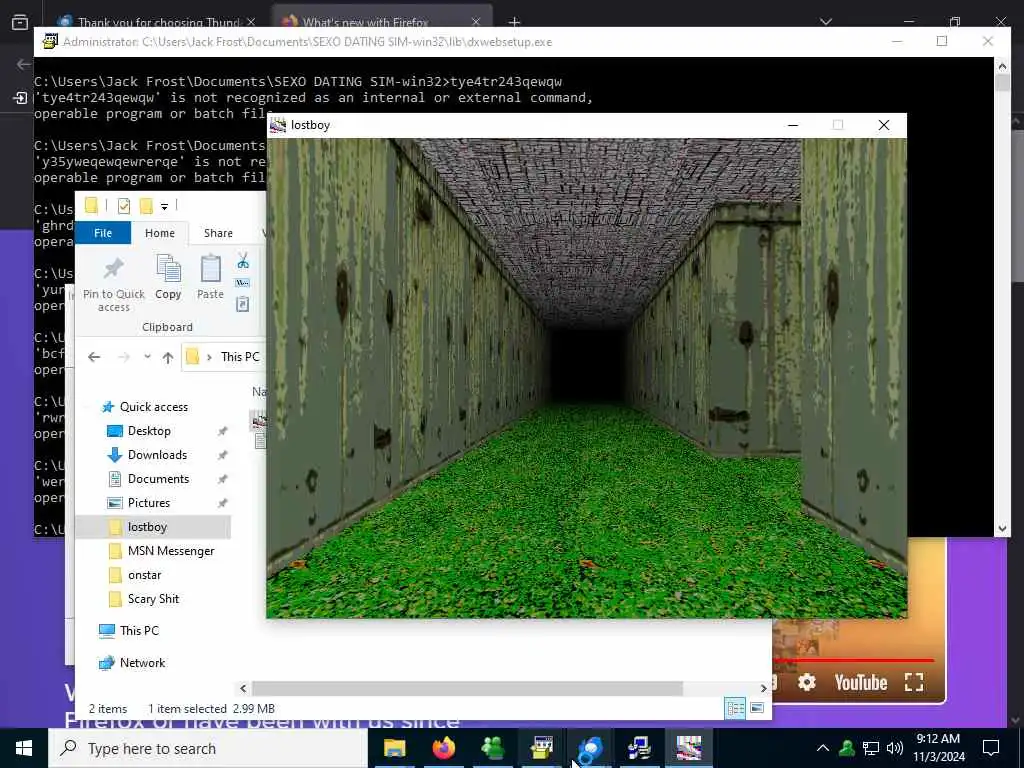Click the YouTube logo in video player
1024x768 pixels.
861,682
